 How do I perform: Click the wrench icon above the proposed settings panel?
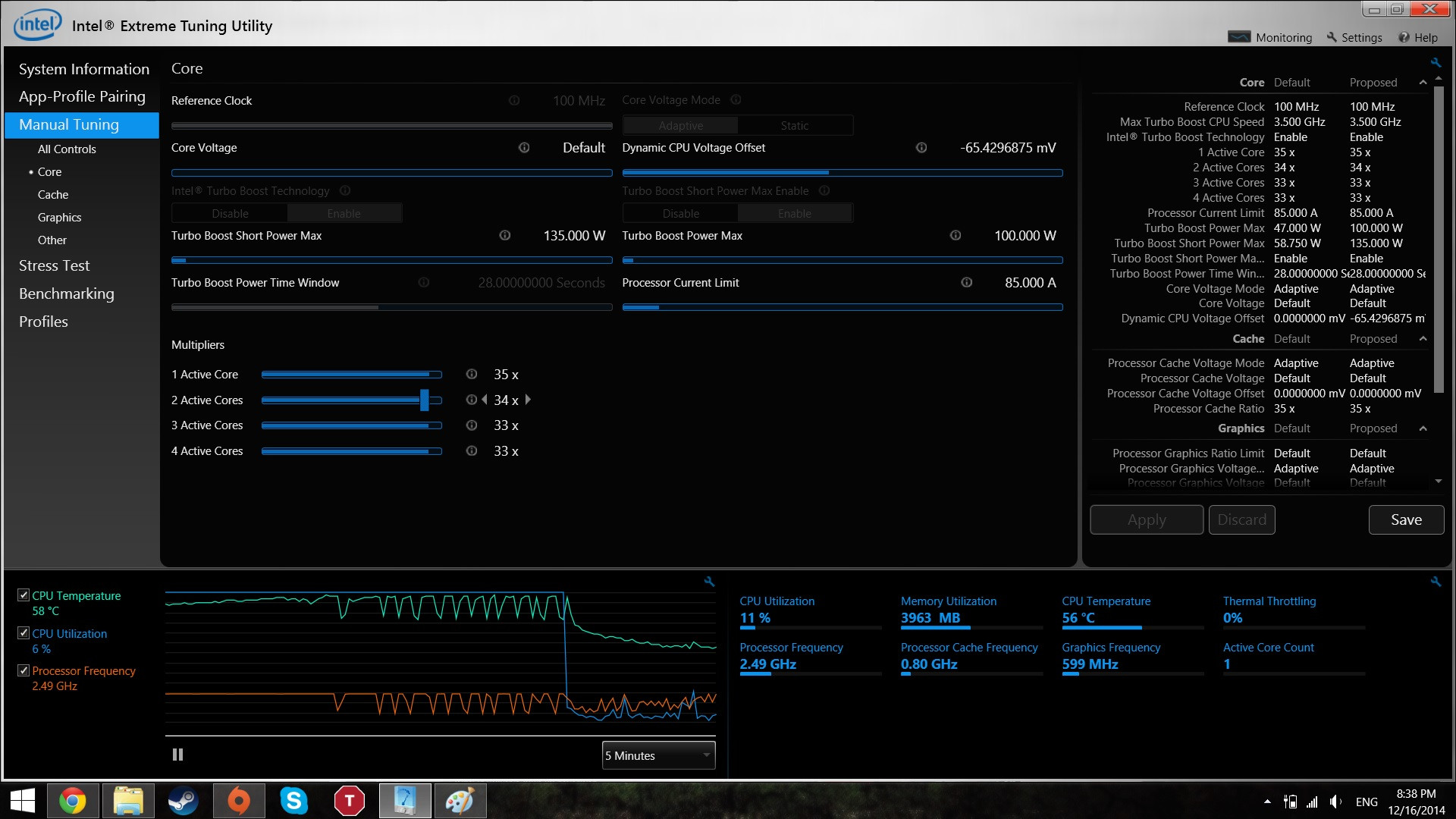(x=1436, y=63)
